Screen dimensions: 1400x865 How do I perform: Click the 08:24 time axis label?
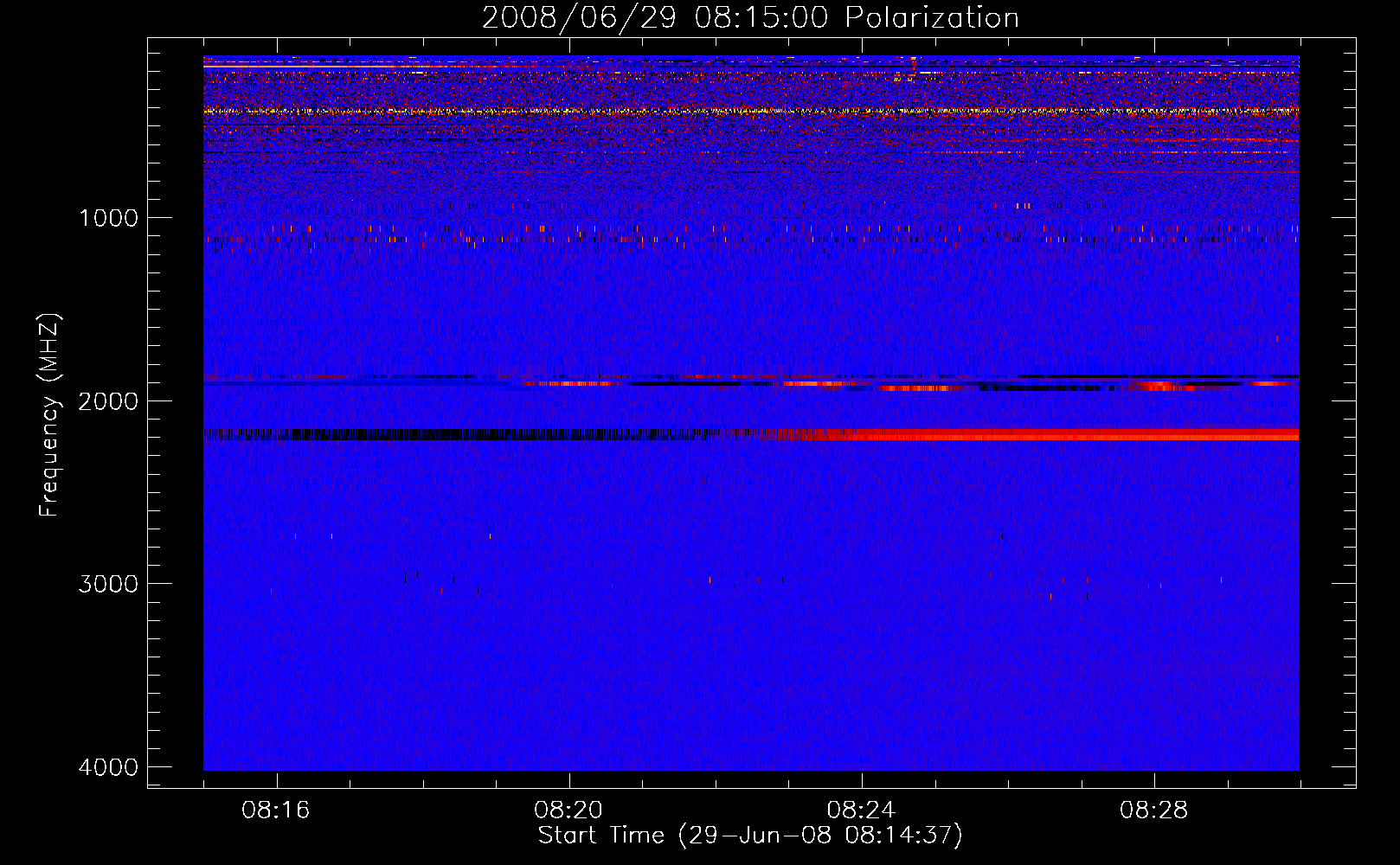coord(861,811)
